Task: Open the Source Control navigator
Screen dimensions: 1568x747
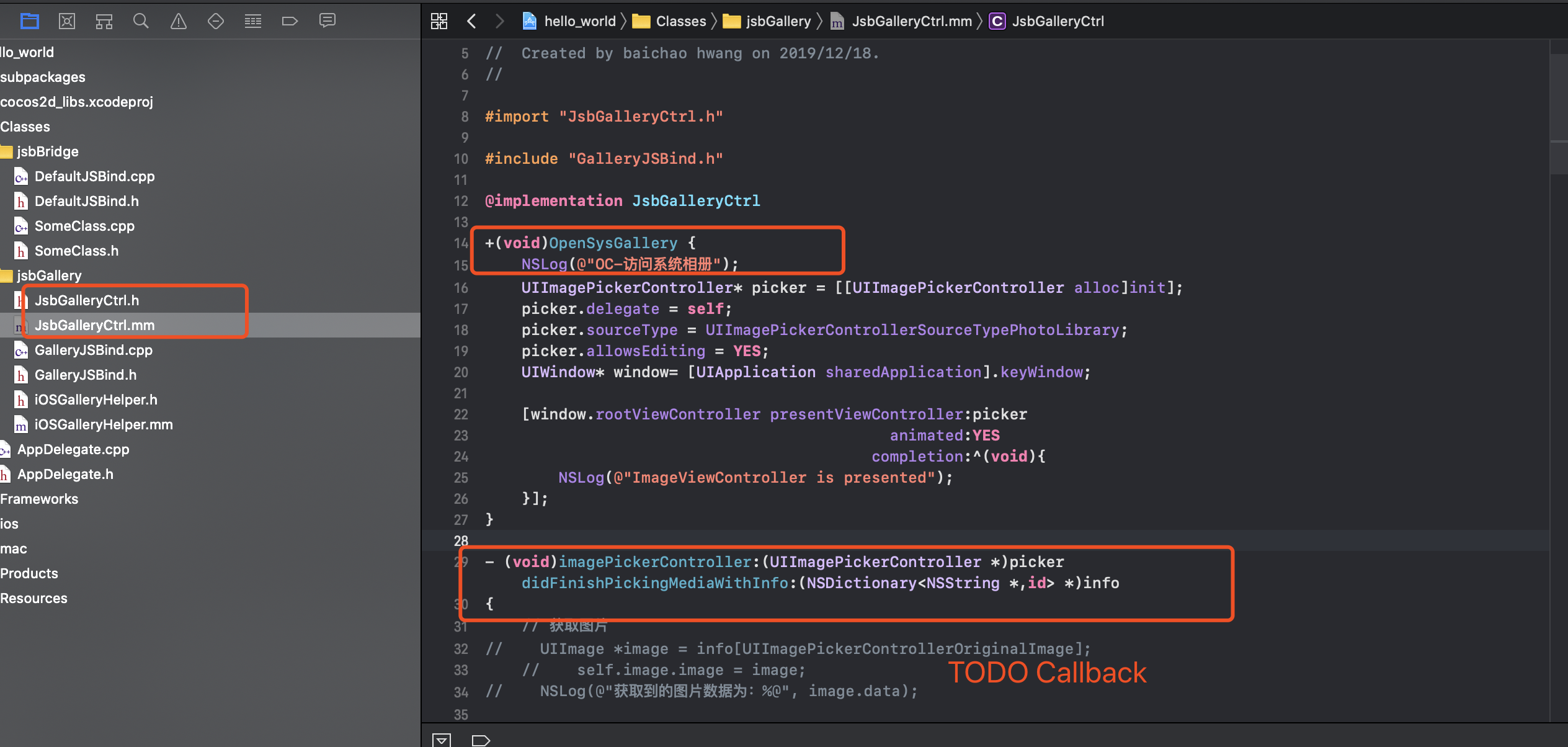Action: pos(67,21)
